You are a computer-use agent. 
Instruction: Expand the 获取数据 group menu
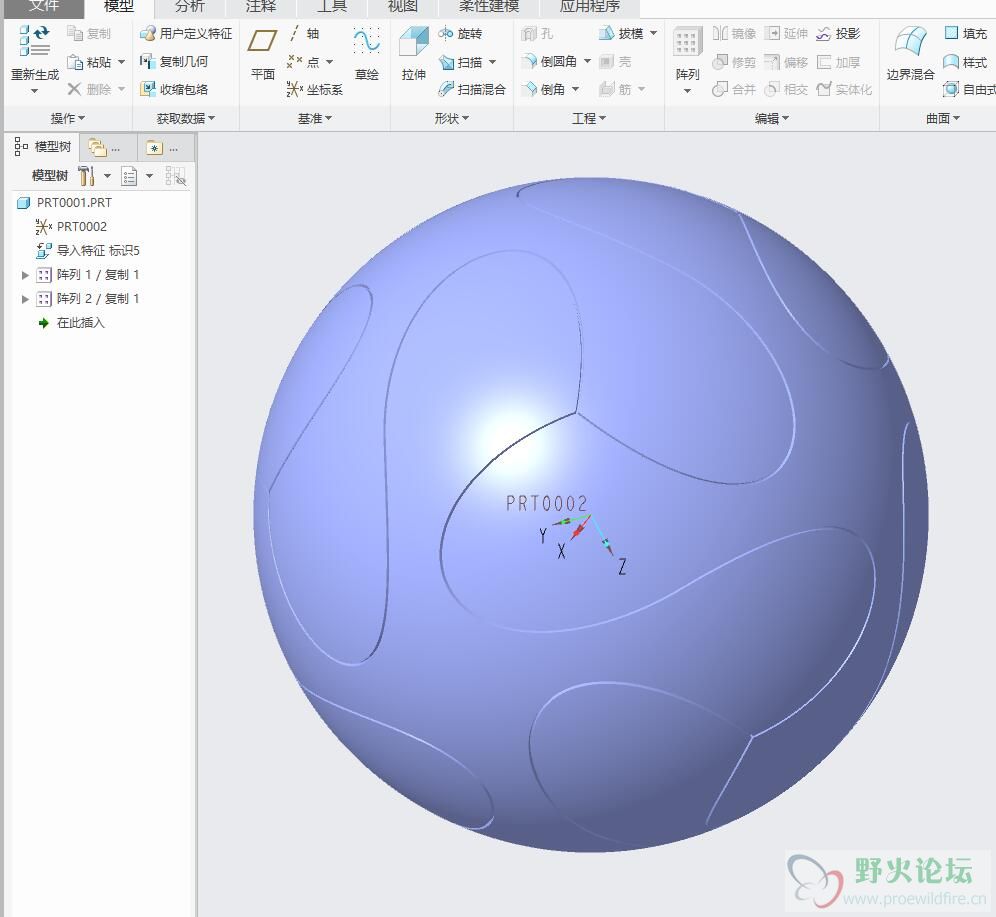tap(185, 118)
